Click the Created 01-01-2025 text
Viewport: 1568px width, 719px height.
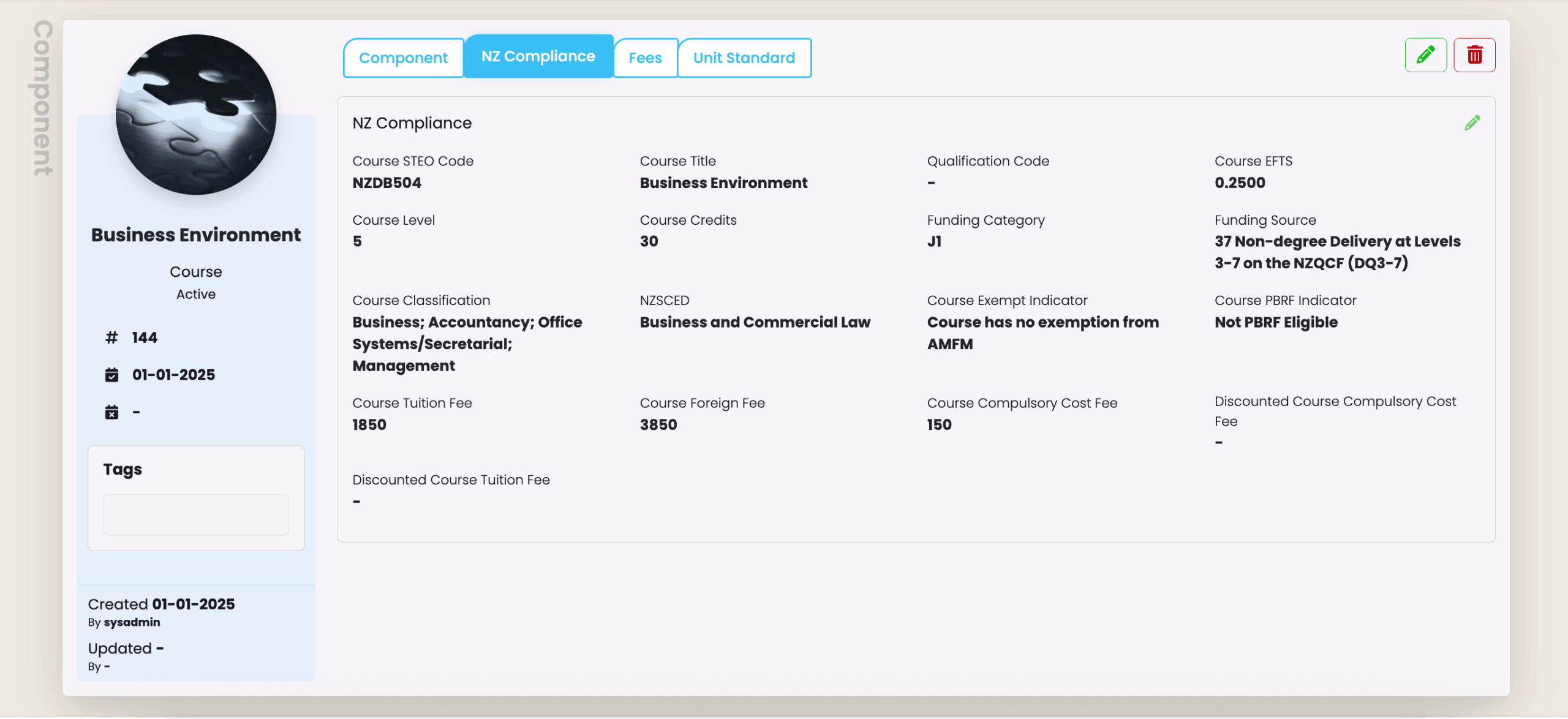pos(161,604)
